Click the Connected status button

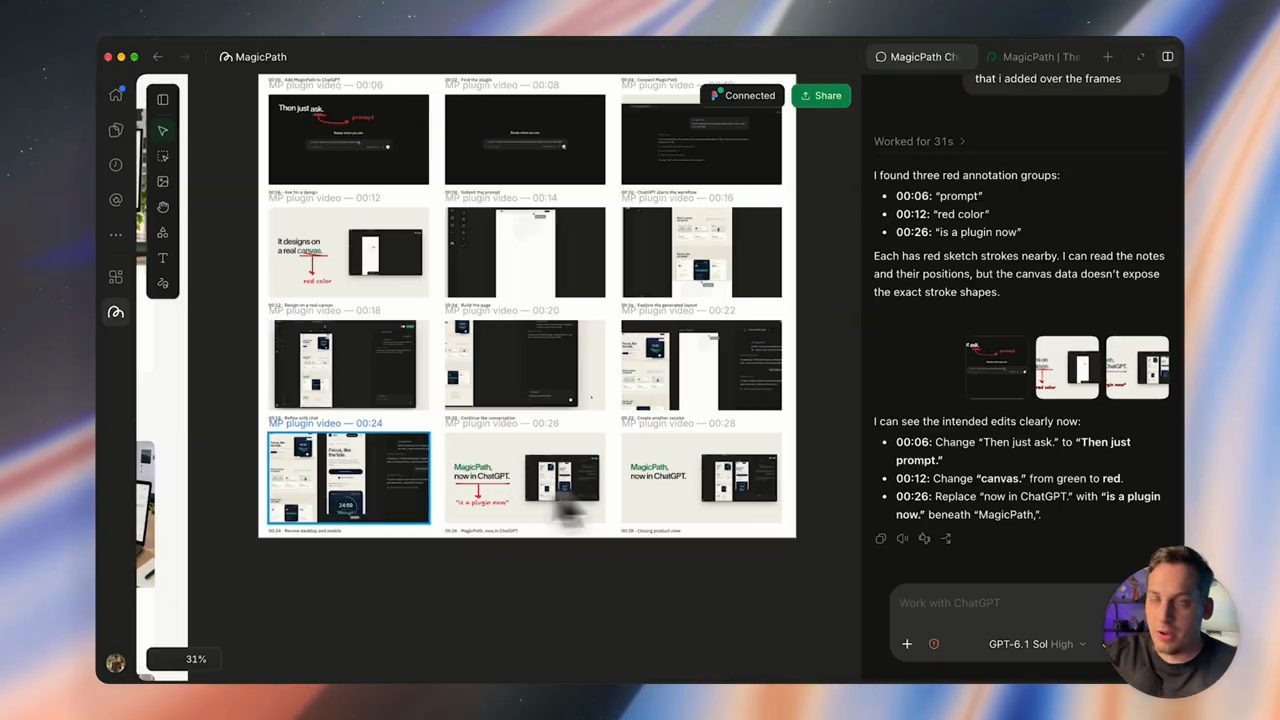(743, 96)
